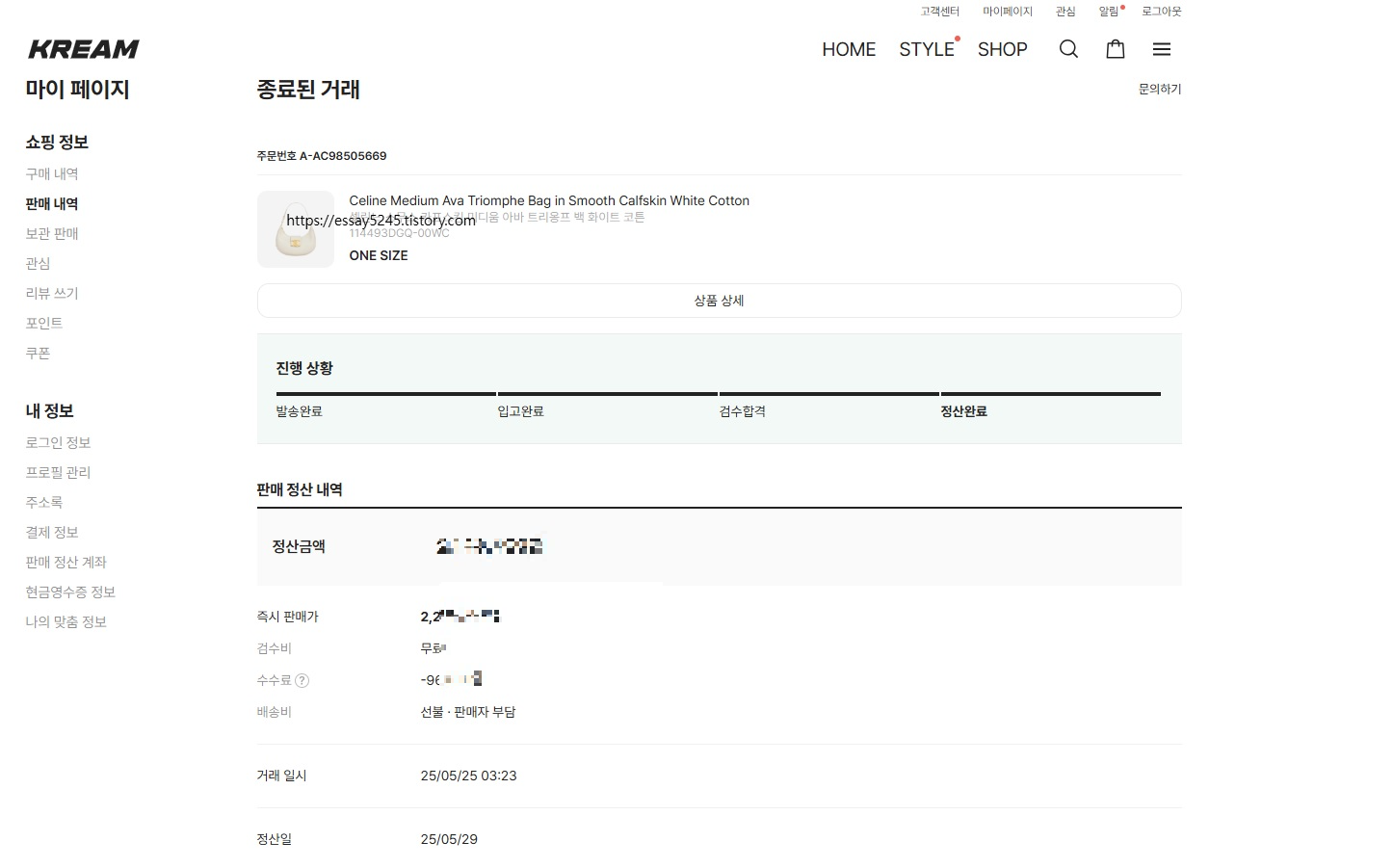This screenshot has width=1393, height=868.
Task: Open 로그인 정보 in sidebar
Action: point(58,442)
